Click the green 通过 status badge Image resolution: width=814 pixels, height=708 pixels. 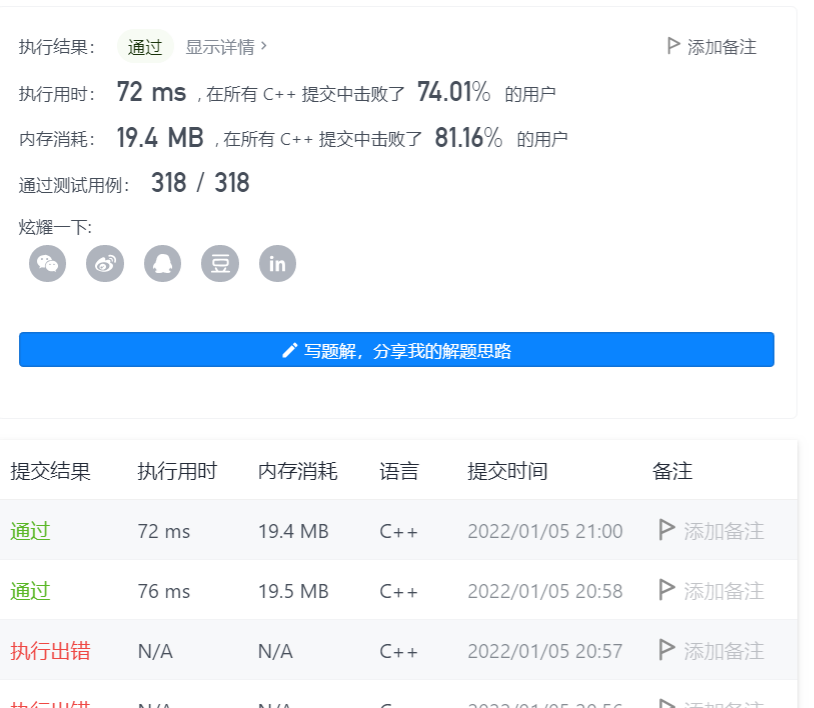144,46
